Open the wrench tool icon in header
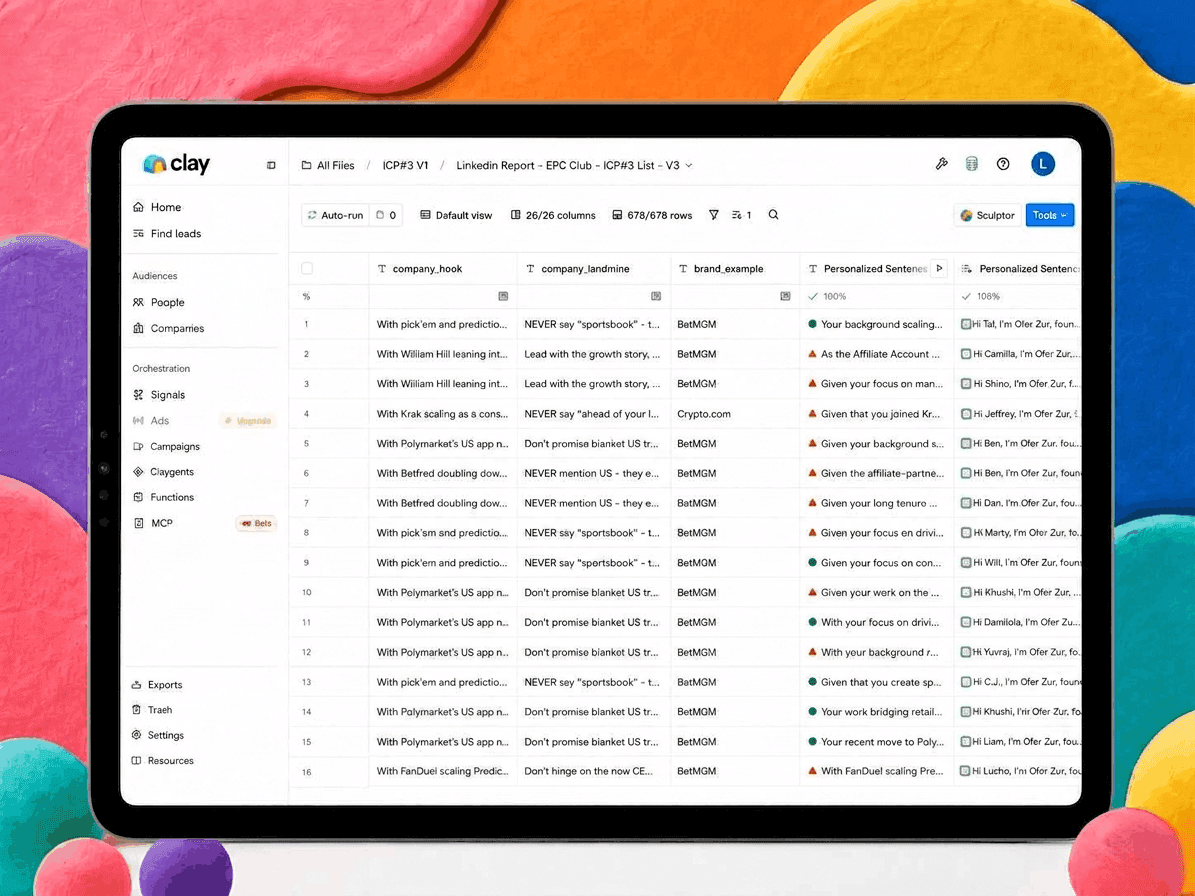 (941, 164)
